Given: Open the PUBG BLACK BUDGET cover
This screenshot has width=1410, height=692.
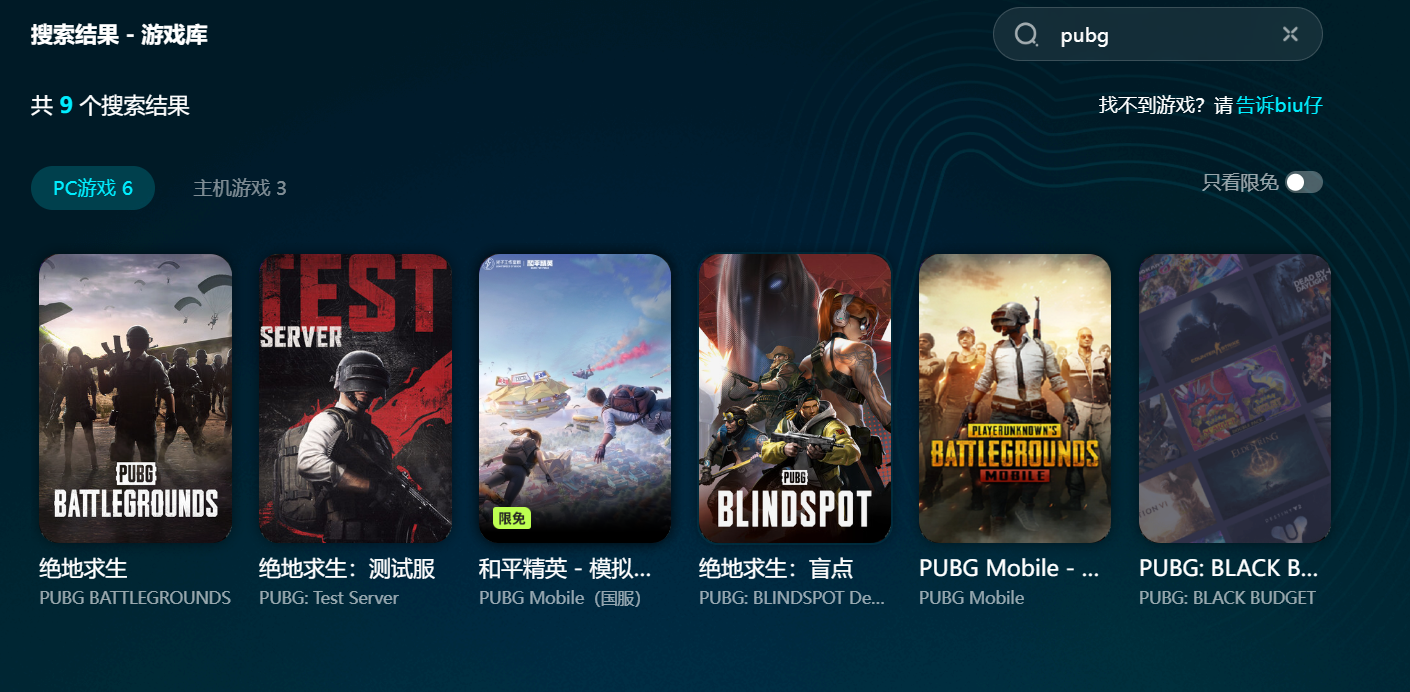Looking at the screenshot, I should 1235,398.
